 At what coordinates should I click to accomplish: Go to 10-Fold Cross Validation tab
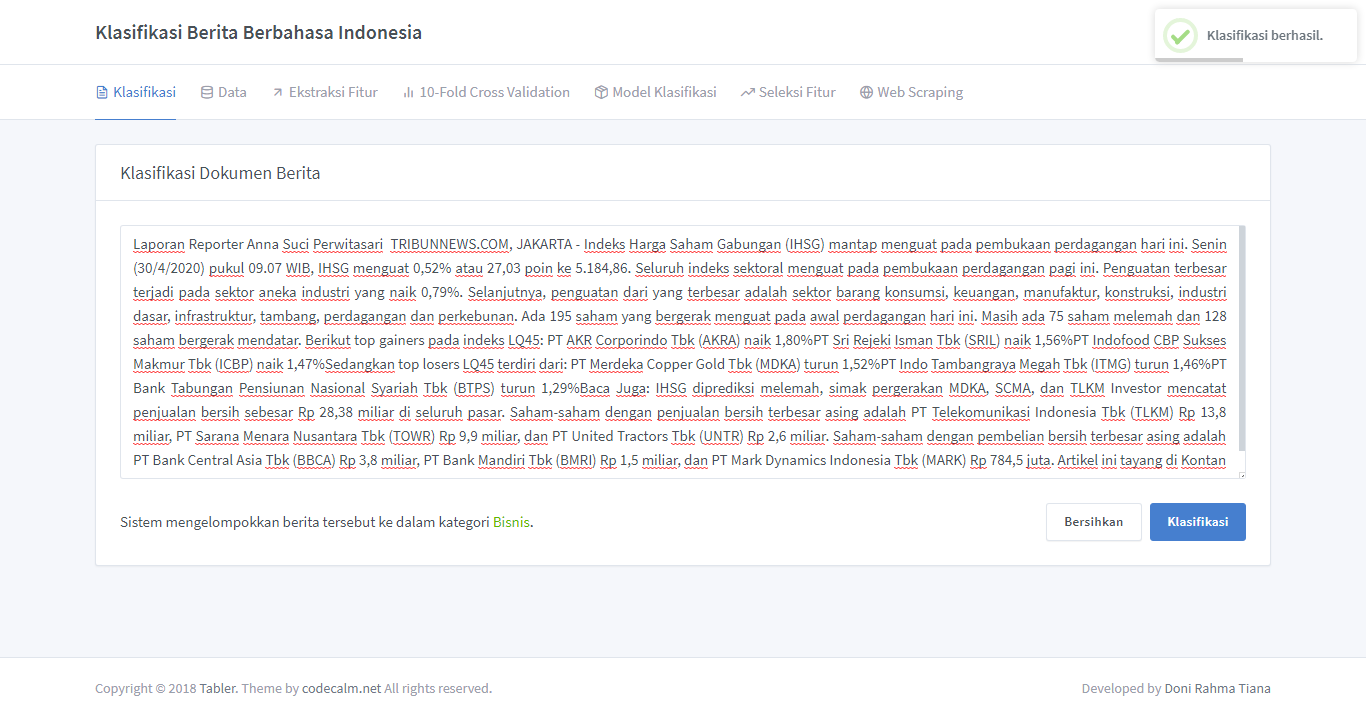tap(486, 92)
